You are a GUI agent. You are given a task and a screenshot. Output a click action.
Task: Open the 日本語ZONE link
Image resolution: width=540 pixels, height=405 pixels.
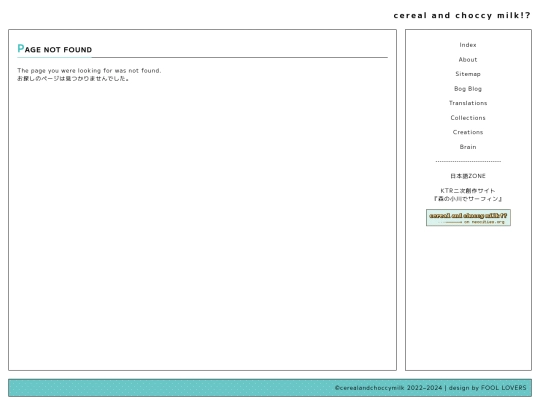(468, 176)
